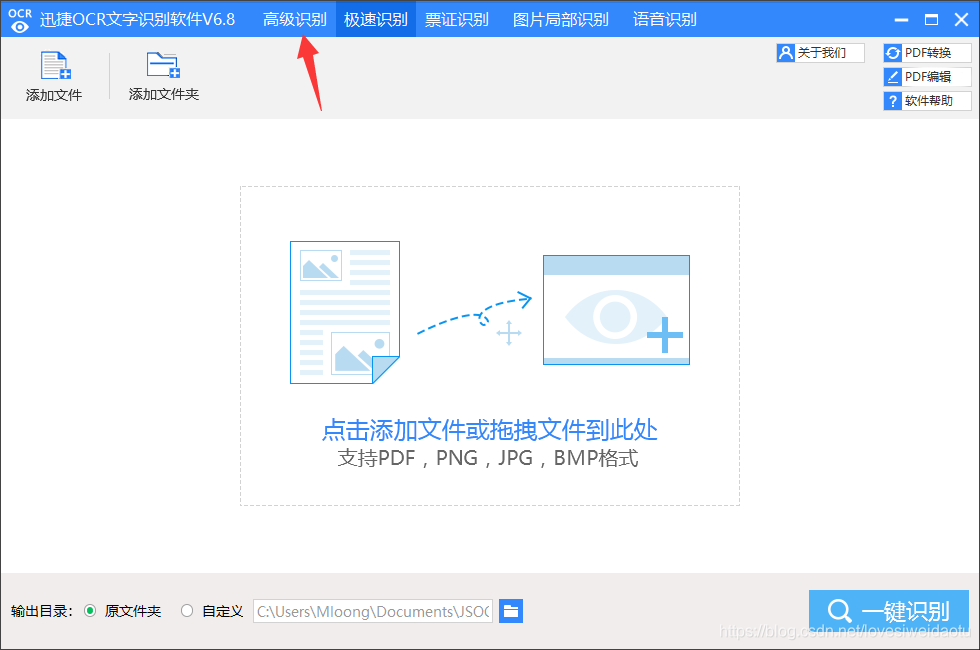Open the PDF编辑 tool
Image resolution: width=980 pixels, height=650 pixels.
[x=928, y=76]
